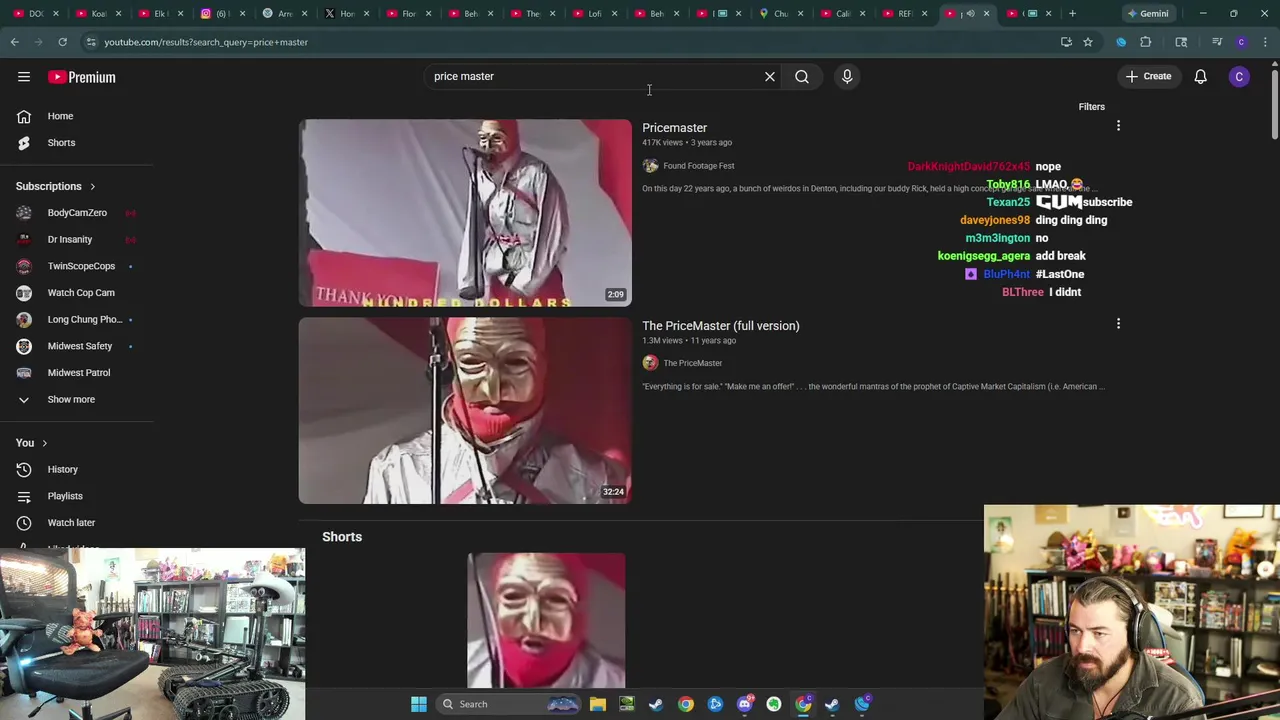Bookmark this page with the star
This screenshot has width=1280, height=720.
pos(1088,42)
